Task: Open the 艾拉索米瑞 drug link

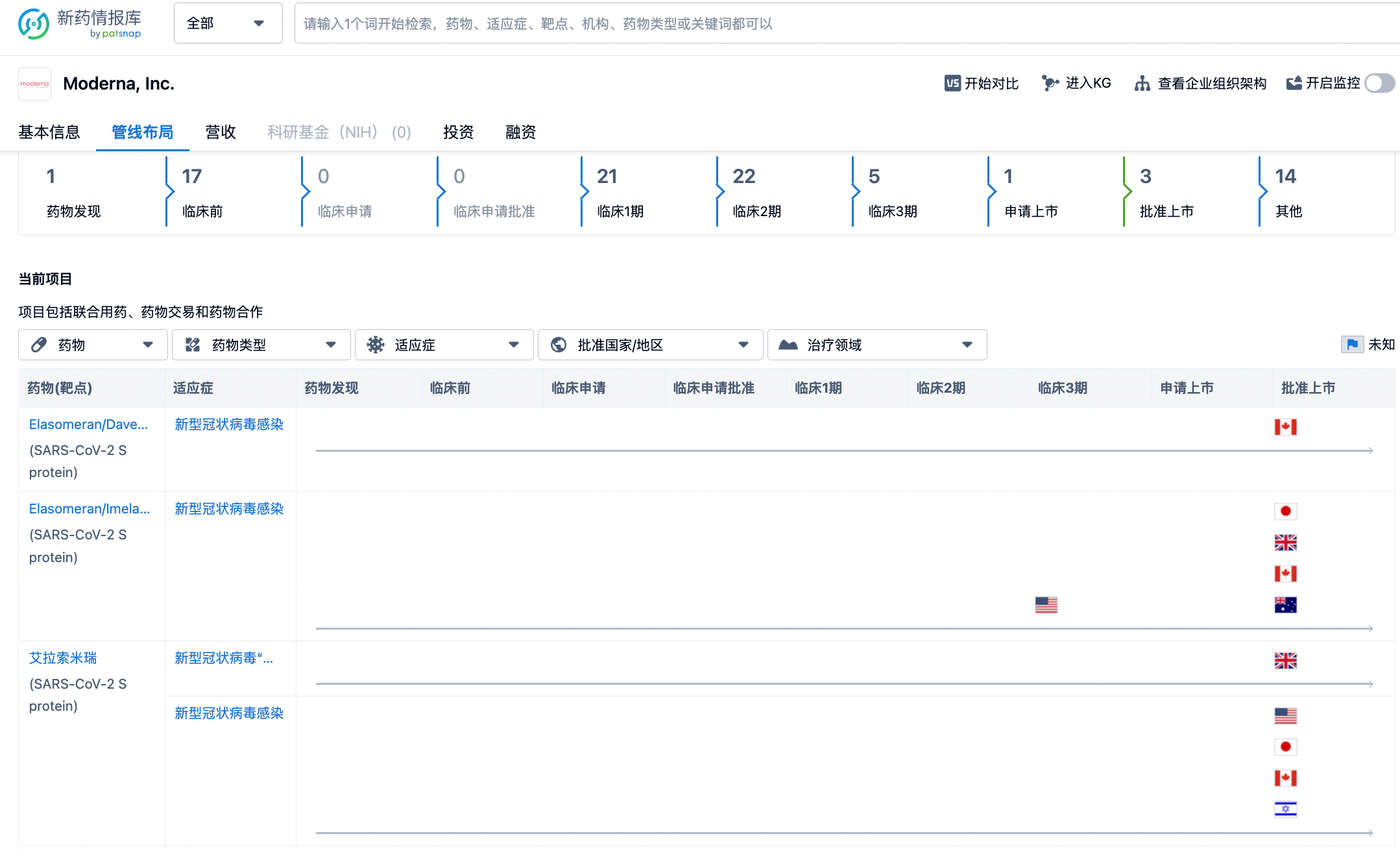Action: pos(63,658)
